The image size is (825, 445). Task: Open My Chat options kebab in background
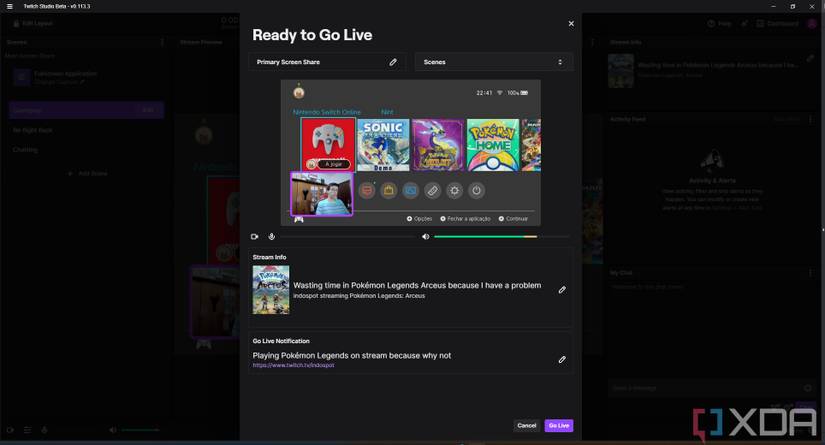coord(810,272)
